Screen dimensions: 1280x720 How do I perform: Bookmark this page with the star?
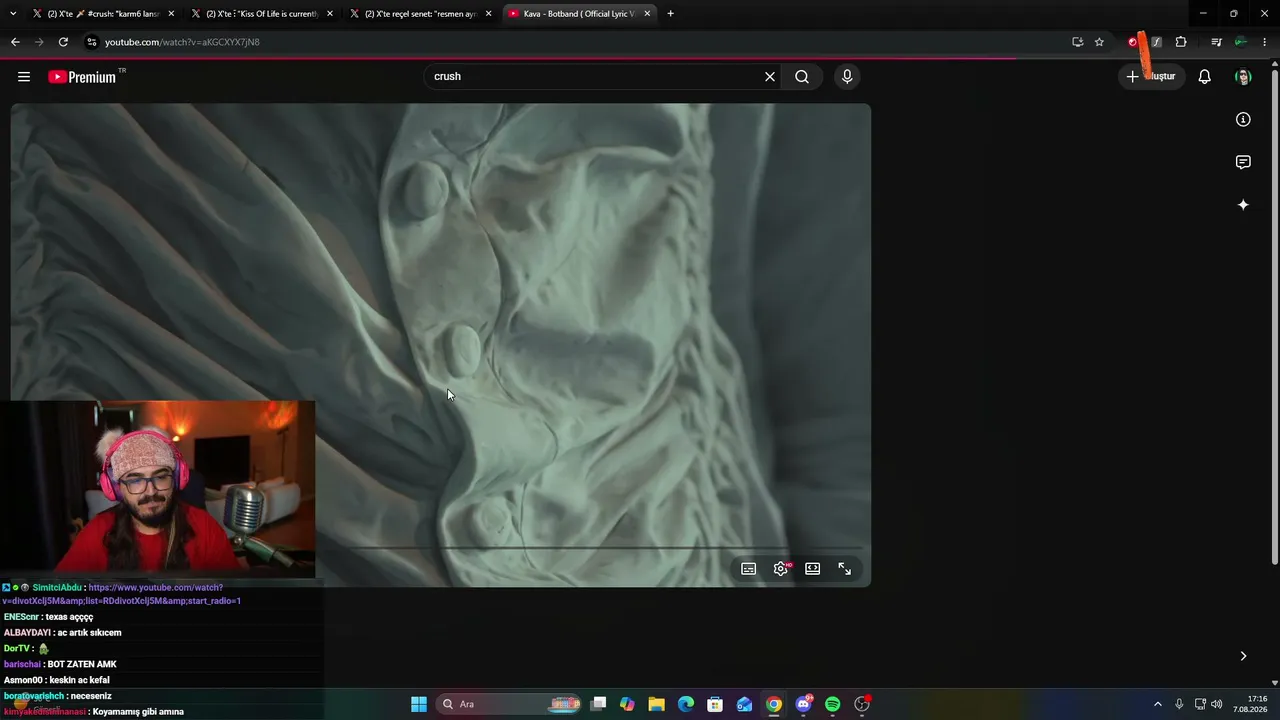click(1099, 42)
